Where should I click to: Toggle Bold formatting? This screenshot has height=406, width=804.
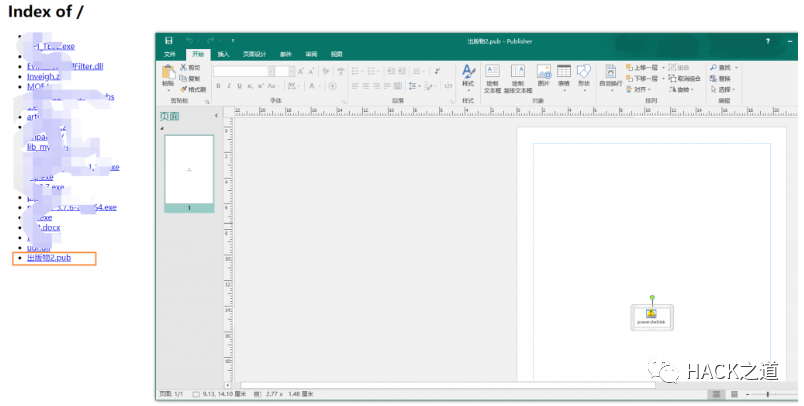click(218, 86)
